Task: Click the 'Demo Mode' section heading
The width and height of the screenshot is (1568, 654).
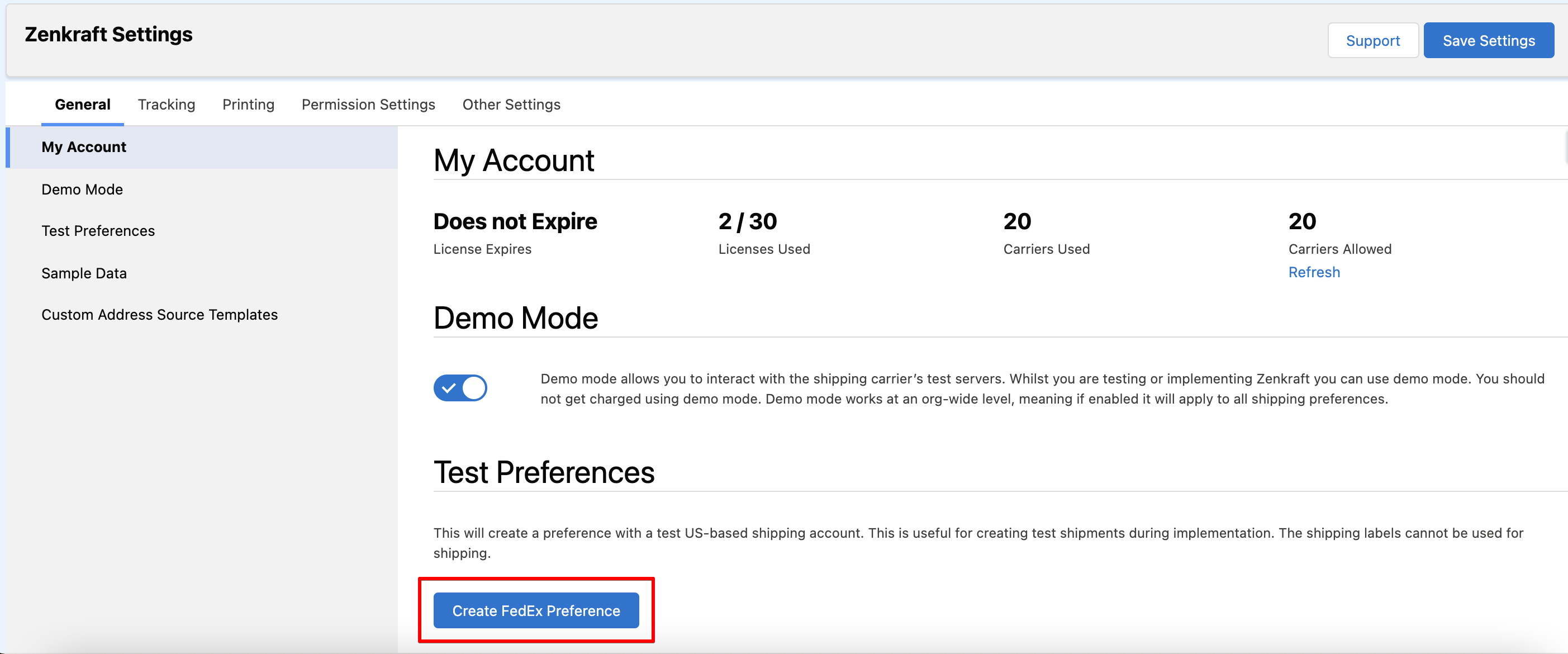Action: [516, 318]
